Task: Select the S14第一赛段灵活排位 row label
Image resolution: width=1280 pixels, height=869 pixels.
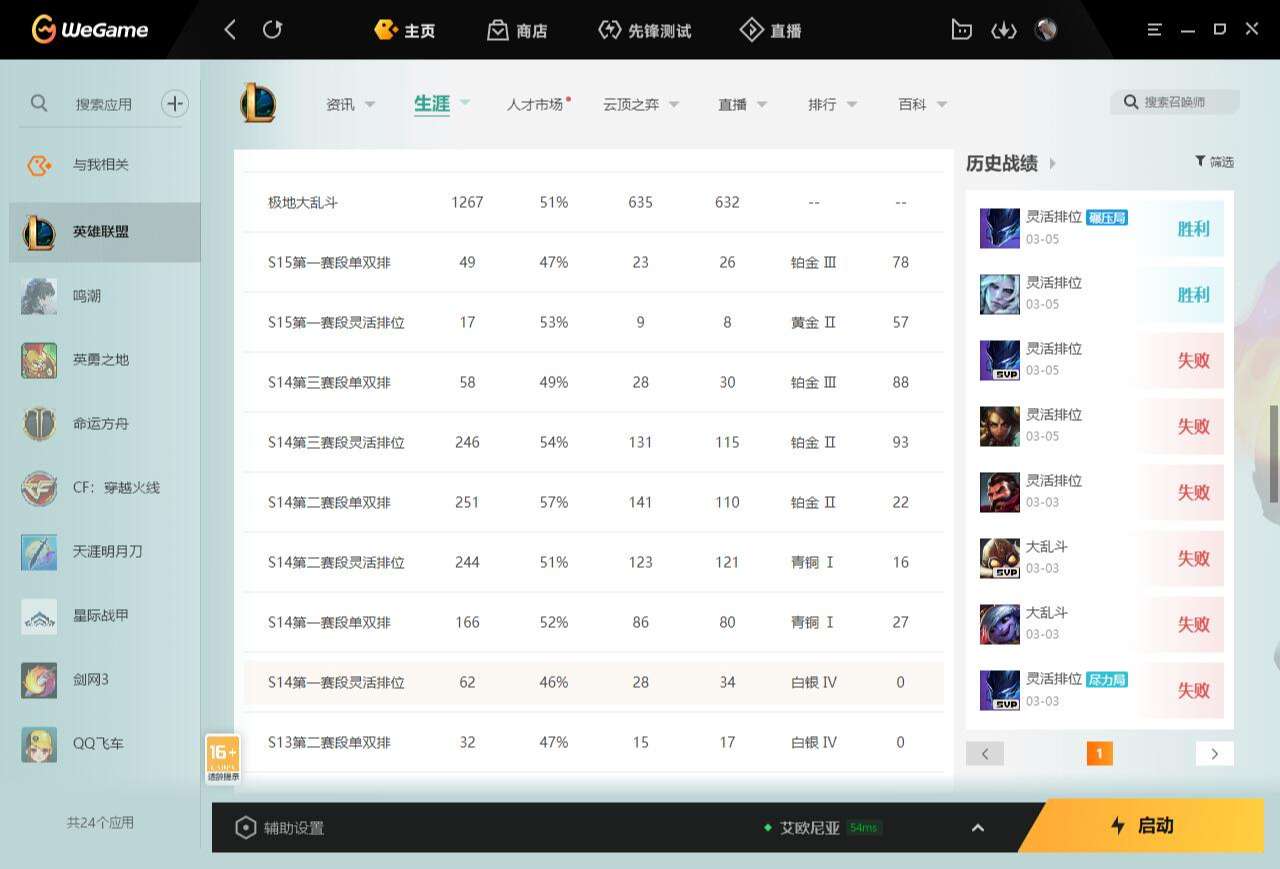Action: 336,682
